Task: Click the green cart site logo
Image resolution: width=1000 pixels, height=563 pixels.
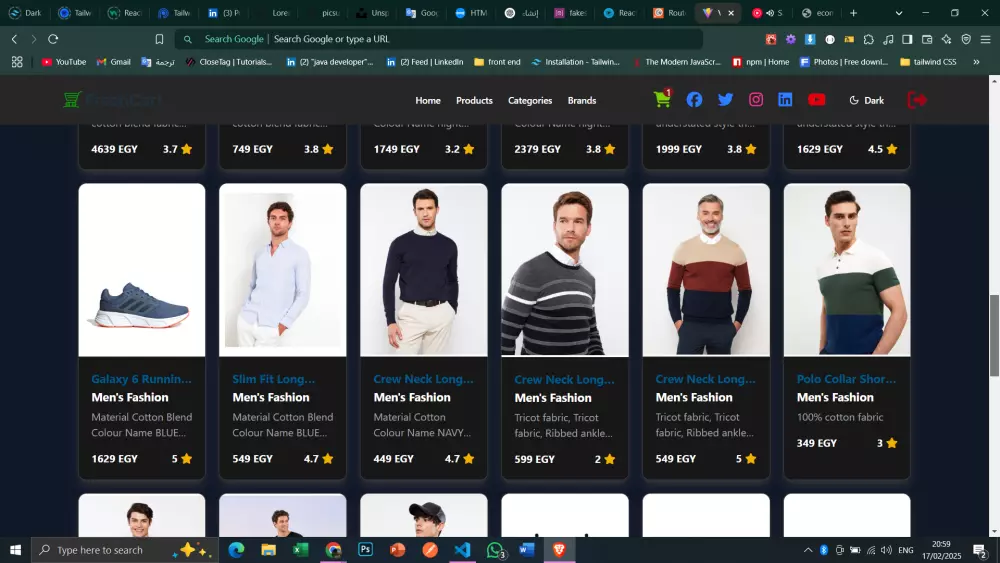Action: point(72,99)
